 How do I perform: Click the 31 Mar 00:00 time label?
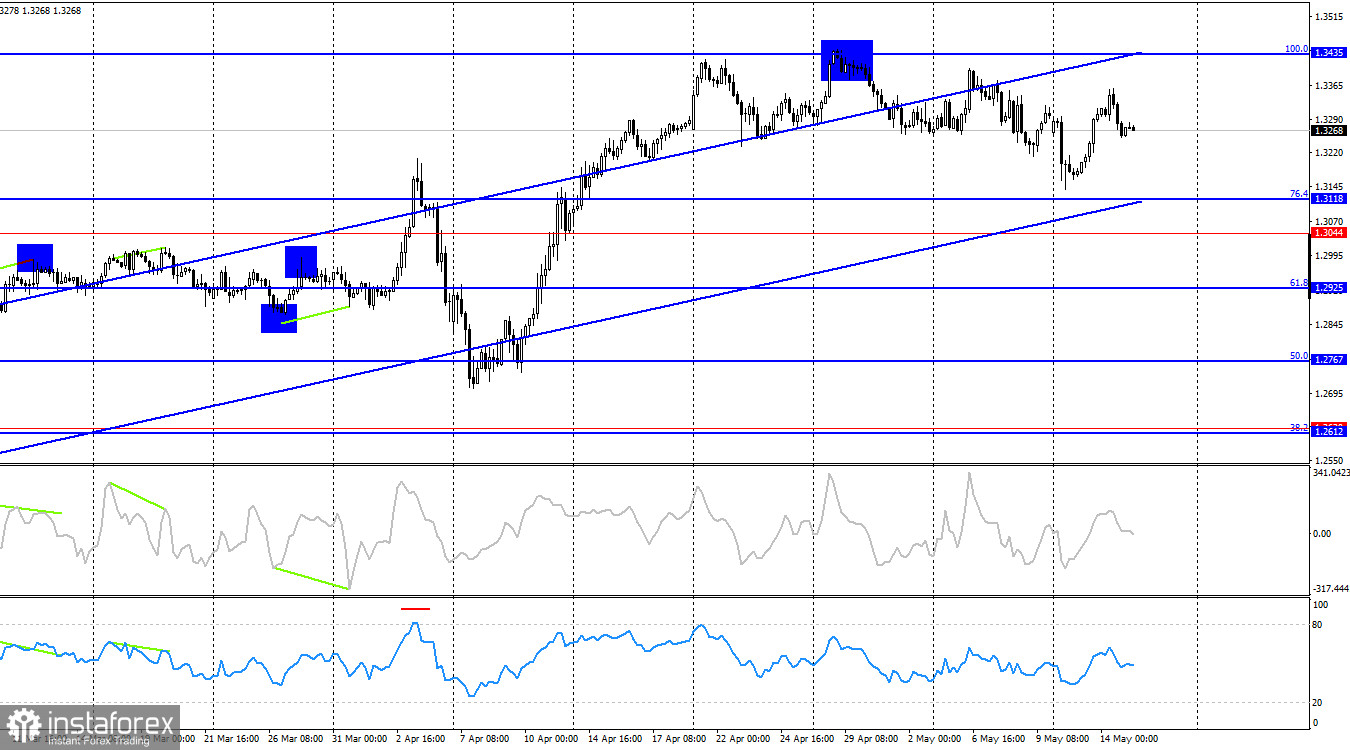point(360,739)
